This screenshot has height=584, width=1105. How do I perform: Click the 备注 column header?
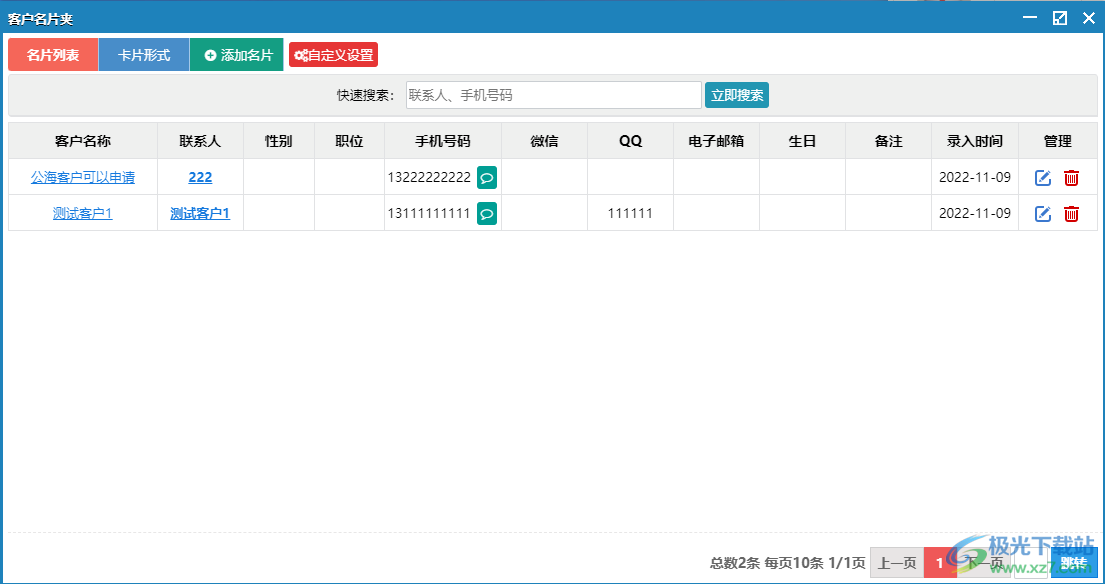point(888,141)
